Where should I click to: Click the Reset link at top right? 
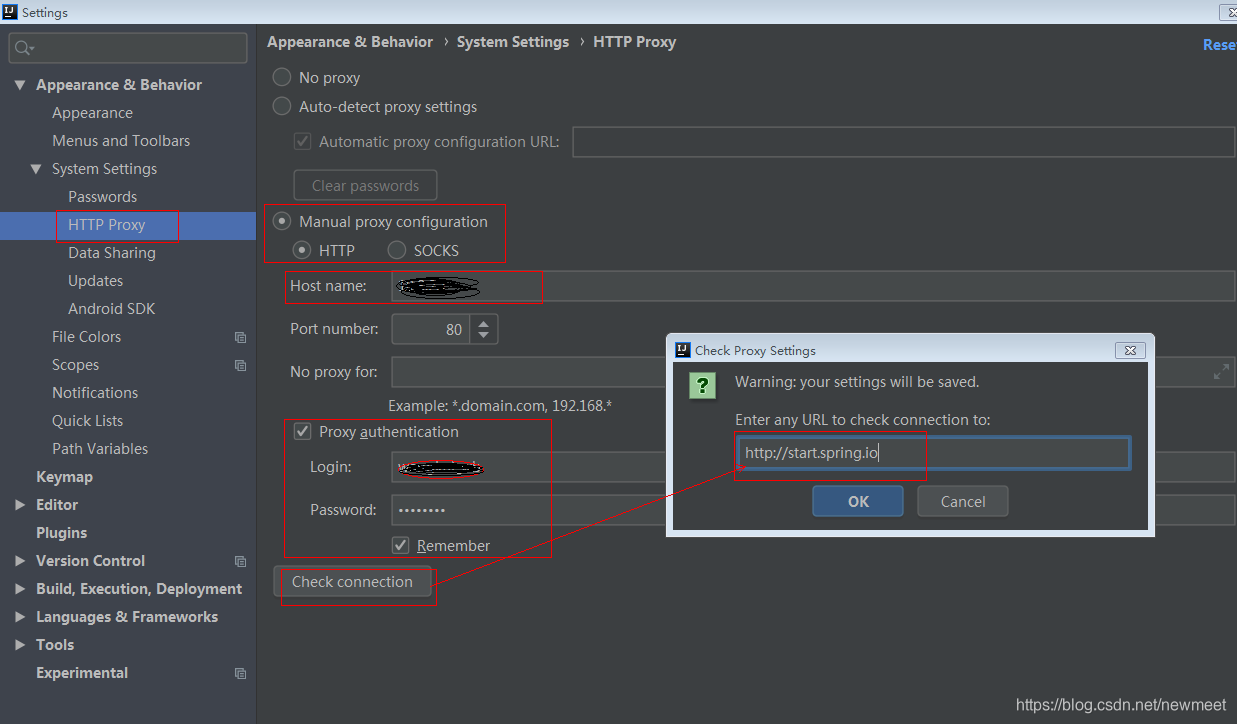(x=1219, y=45)
